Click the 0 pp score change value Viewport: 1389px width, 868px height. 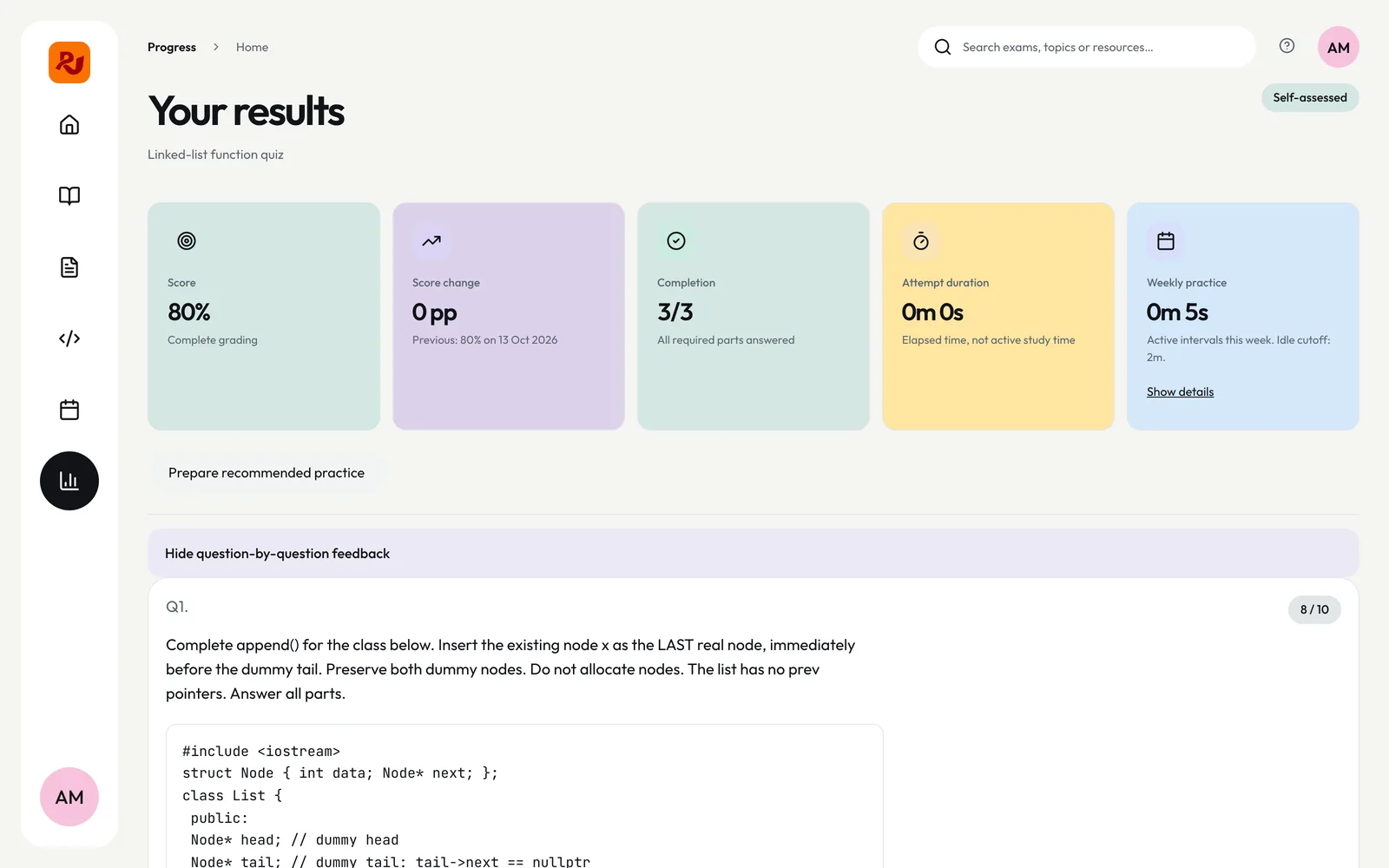coord(434,312)
